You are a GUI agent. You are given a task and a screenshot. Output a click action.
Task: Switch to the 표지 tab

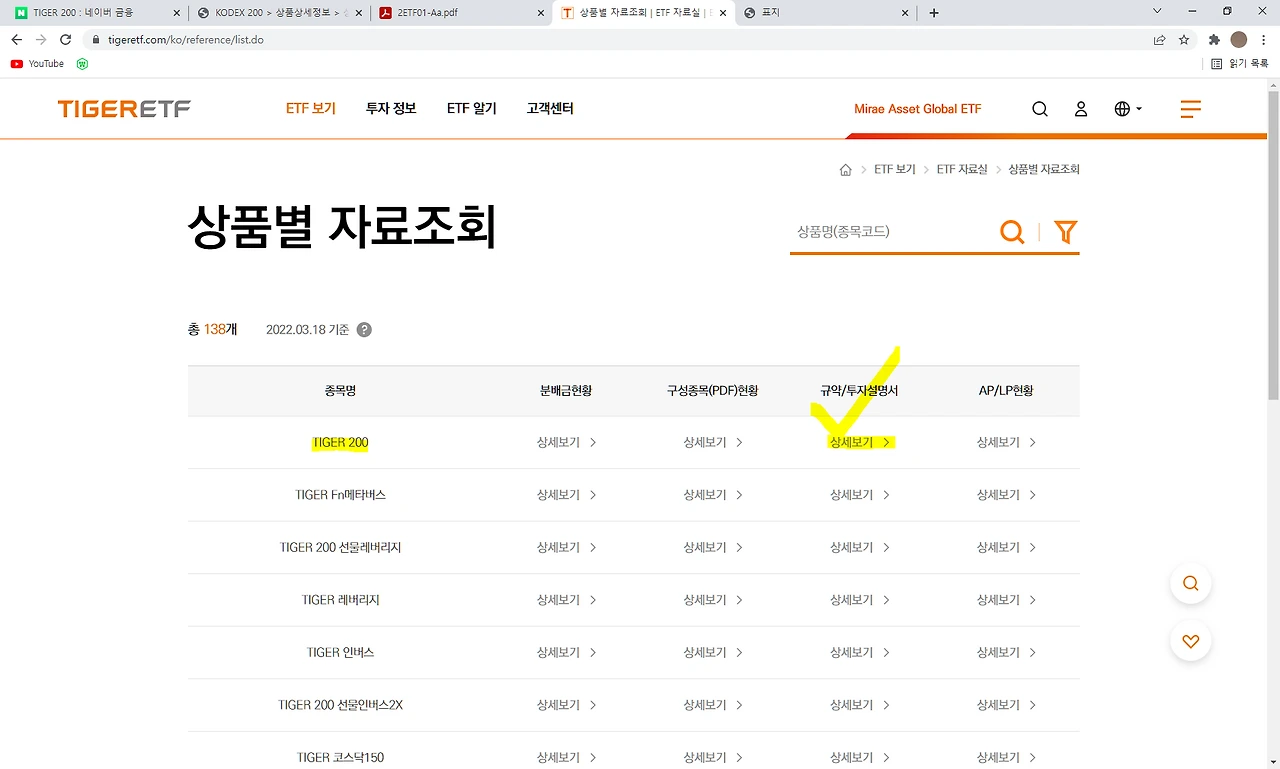pos(825,13)
